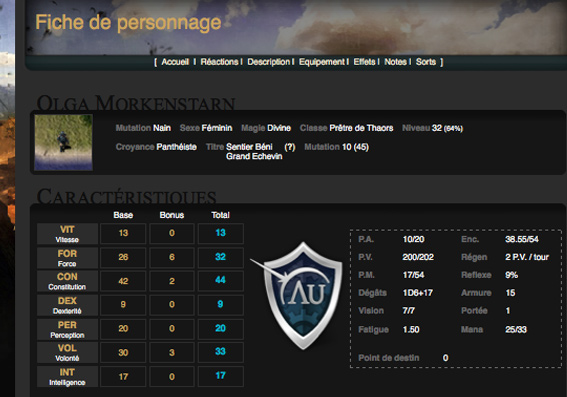Select the VOL Volonté row label
Viewport: 567px width, 397px height.
(67, 353)
